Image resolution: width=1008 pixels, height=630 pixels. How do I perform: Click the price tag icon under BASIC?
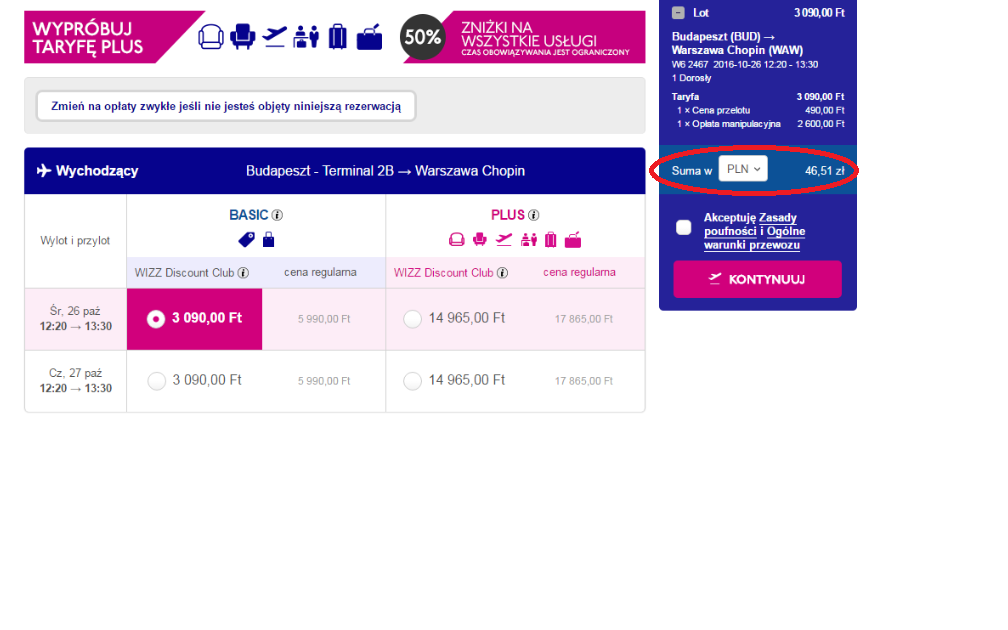[246, 240]
